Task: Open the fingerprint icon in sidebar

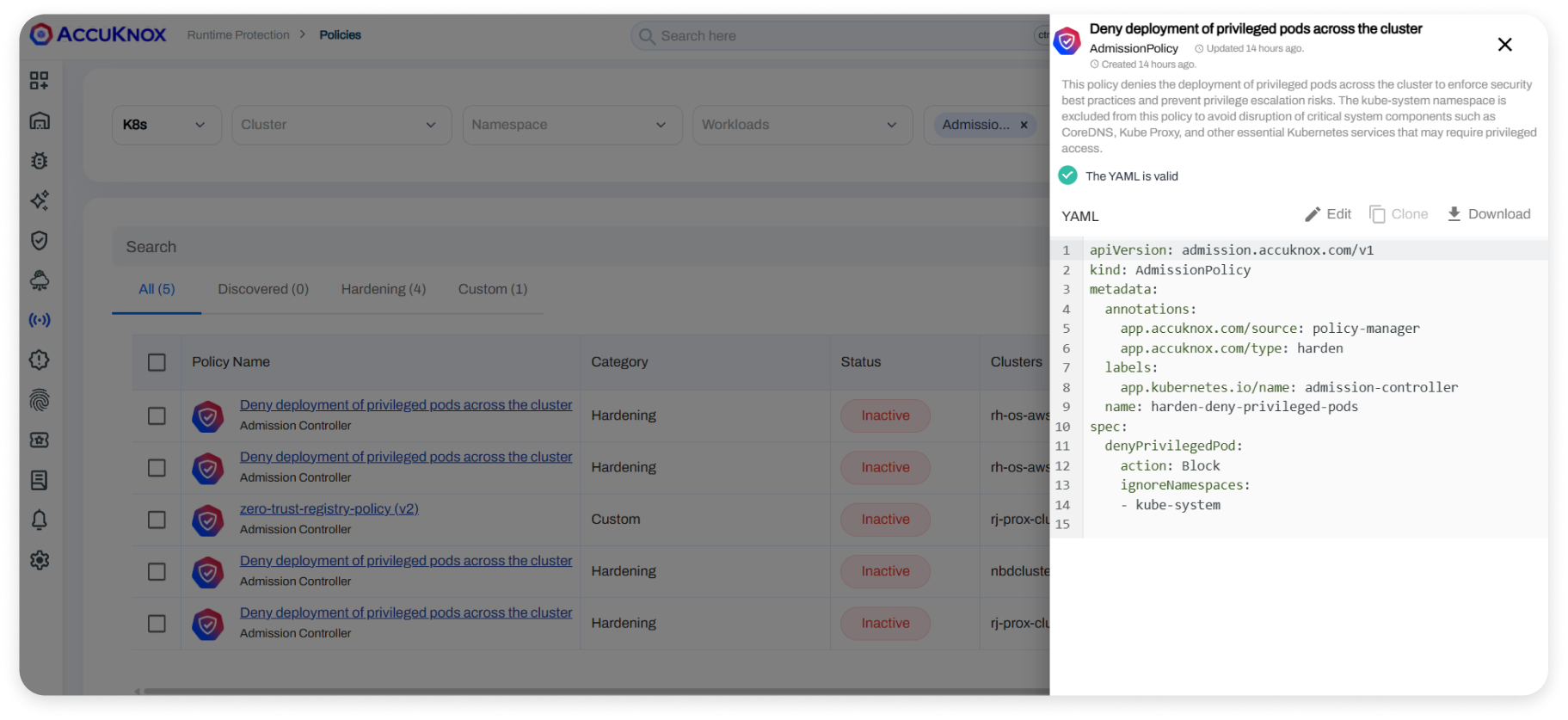Action: 40,400
